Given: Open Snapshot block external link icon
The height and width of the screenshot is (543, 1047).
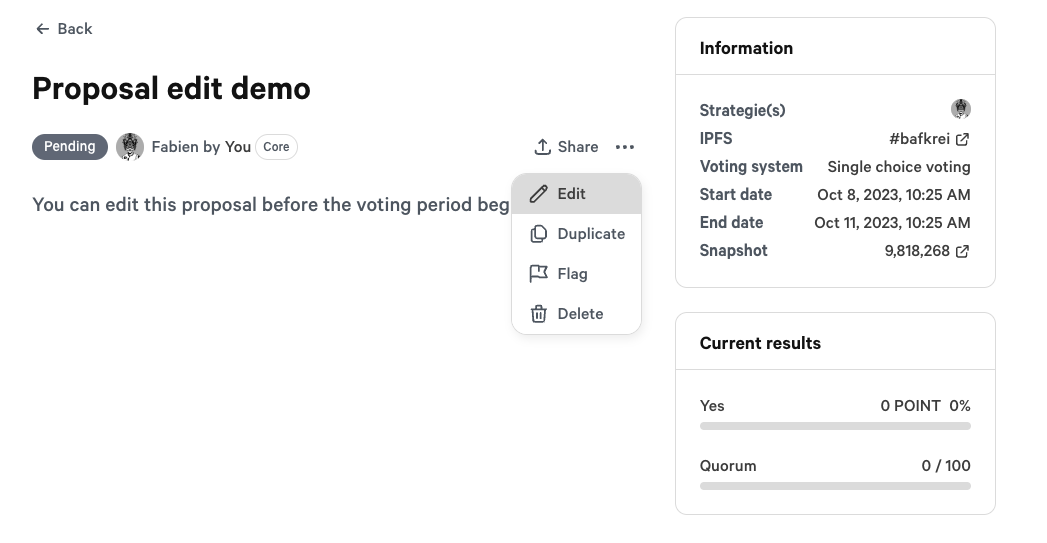Looking at the screenshot, I should [962, 251].
